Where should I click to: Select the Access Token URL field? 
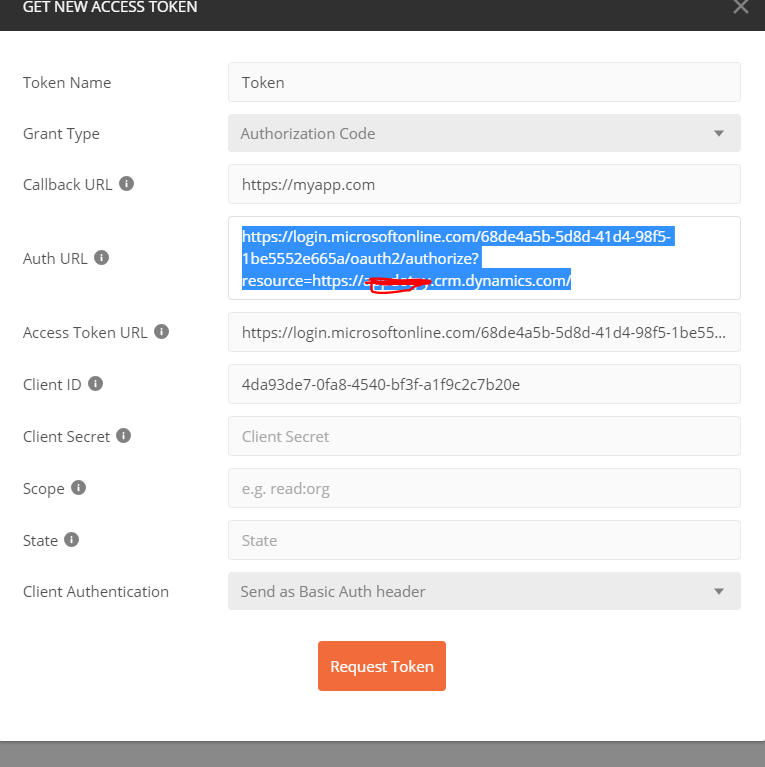(x=484, y=332)
